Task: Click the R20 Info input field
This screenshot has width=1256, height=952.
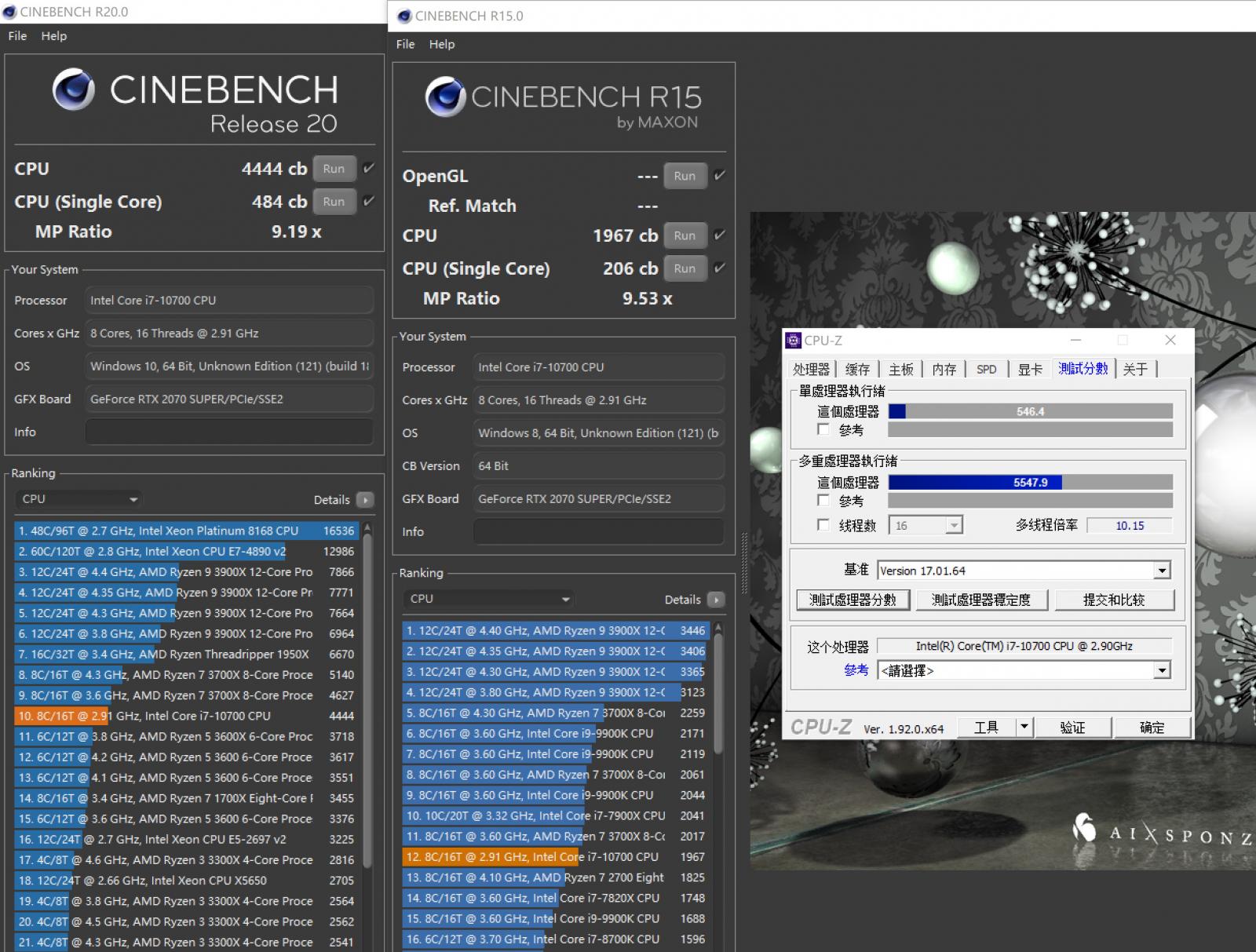Action: point(228,432)
